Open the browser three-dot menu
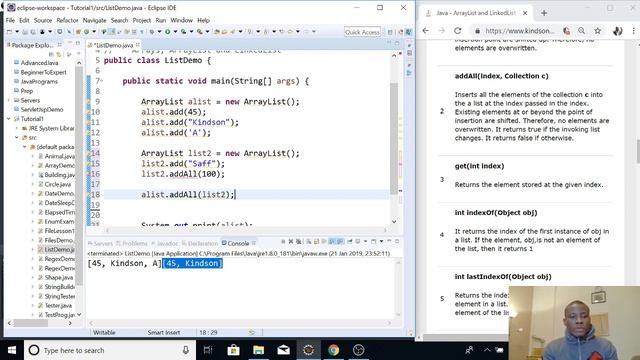 [x=633, y=31]
